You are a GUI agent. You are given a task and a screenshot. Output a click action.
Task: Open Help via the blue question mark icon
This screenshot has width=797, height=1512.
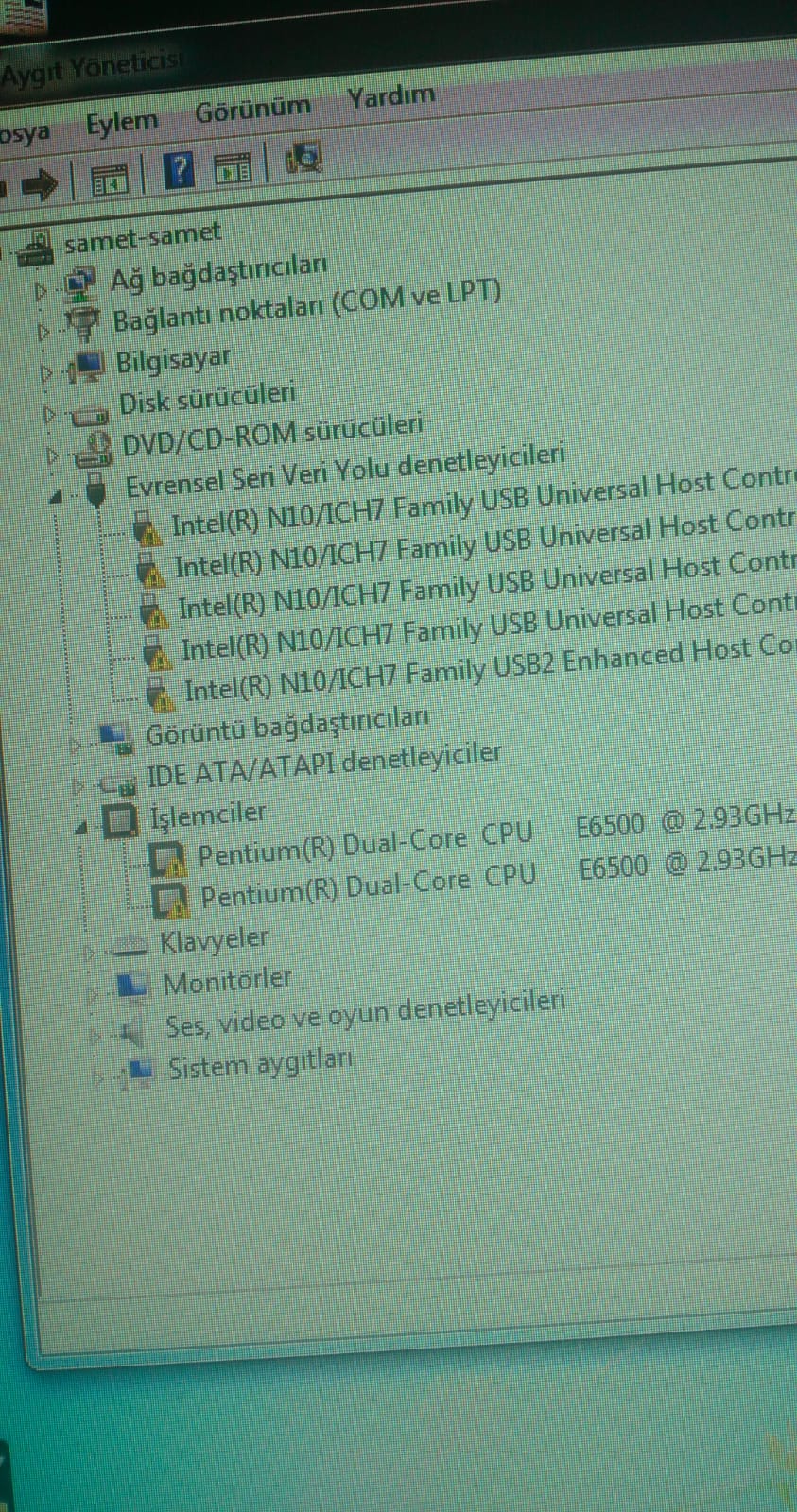pyautogui.click(x=179, y=171)
